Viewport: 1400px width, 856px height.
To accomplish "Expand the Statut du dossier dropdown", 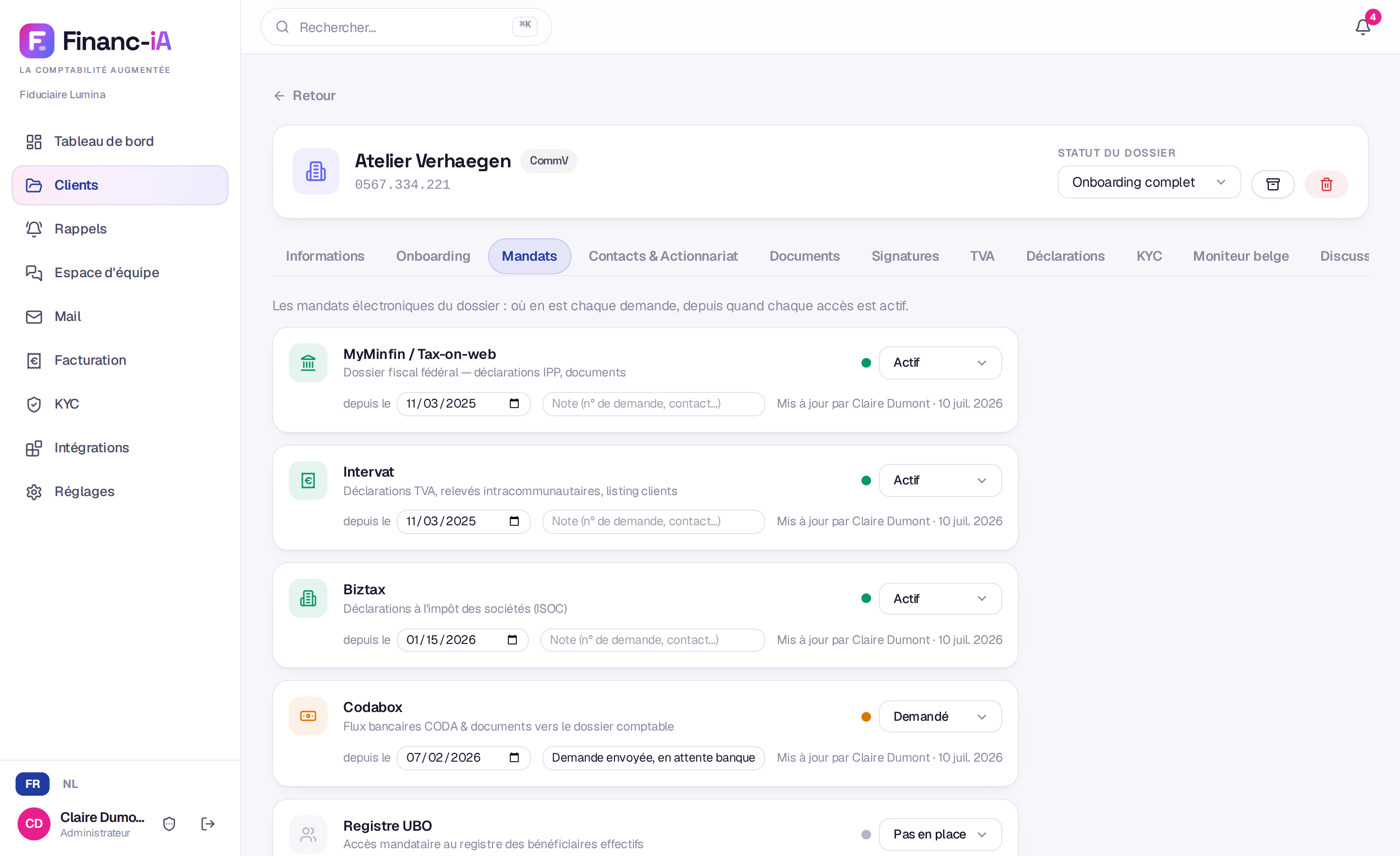I will [x=1149, y=182].
